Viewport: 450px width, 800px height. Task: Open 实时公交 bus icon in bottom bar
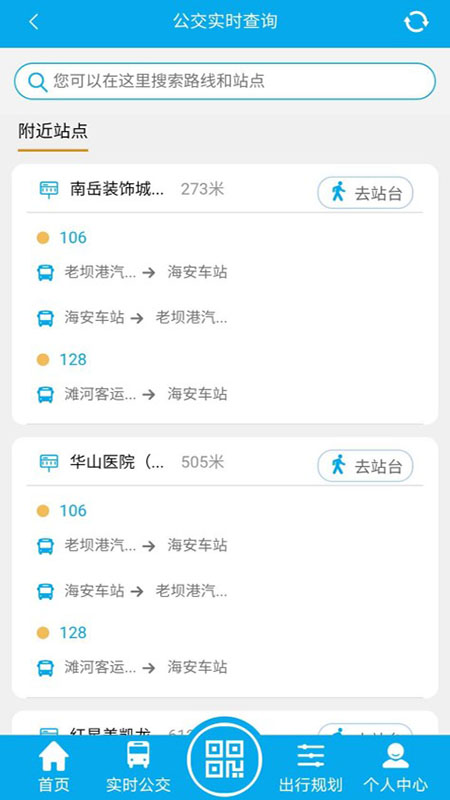[x=138, y=755]
